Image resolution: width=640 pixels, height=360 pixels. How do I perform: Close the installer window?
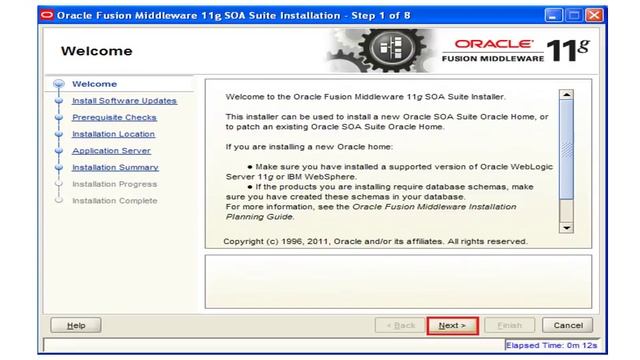(x=594, y=16)
